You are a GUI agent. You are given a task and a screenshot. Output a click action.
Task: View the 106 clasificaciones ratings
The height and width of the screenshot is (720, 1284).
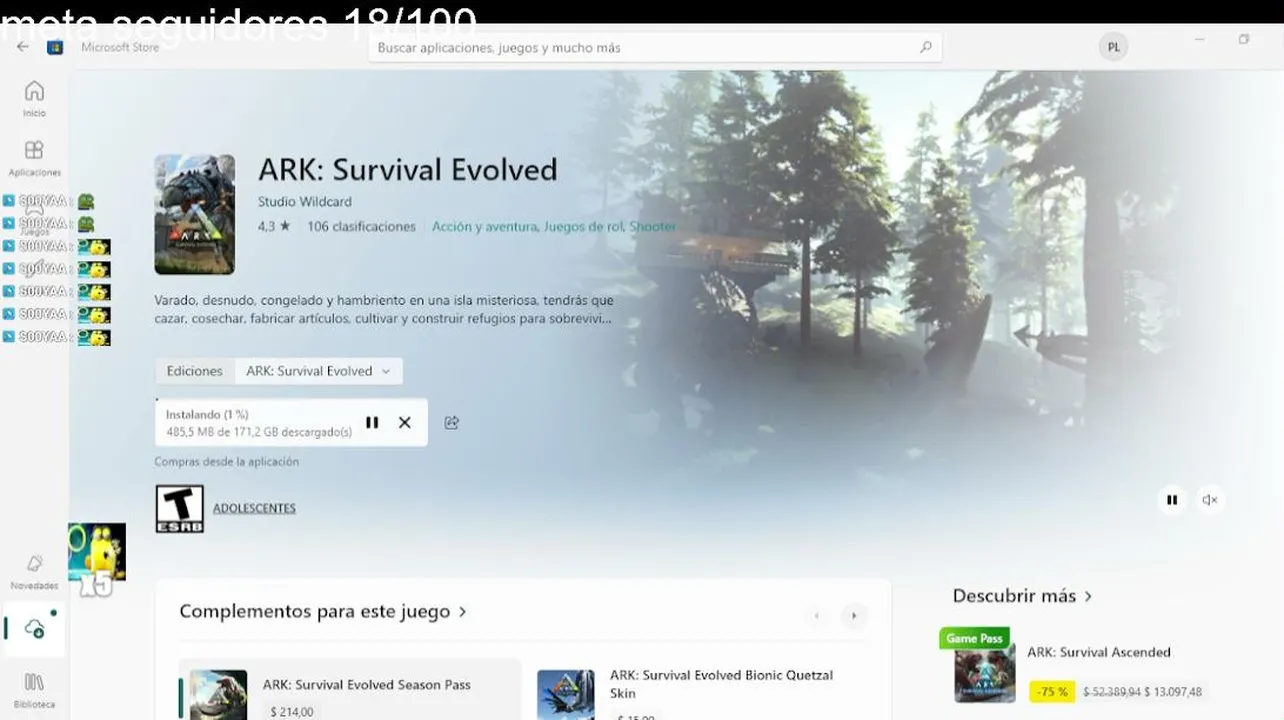[361, 227]
